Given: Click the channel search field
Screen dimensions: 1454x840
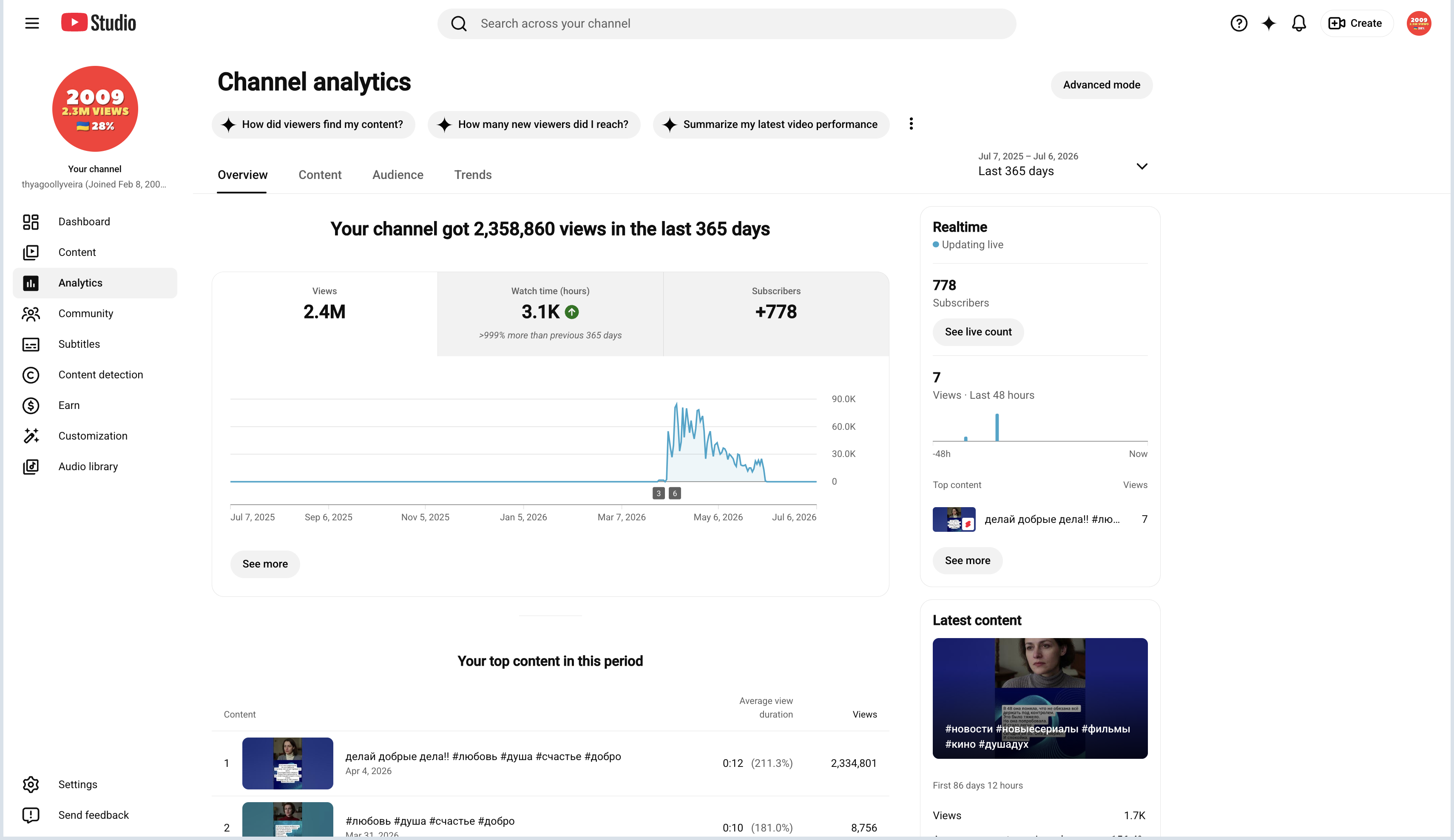Looking at the screenshot, I should pyautogui.click(x=727, y=24).
